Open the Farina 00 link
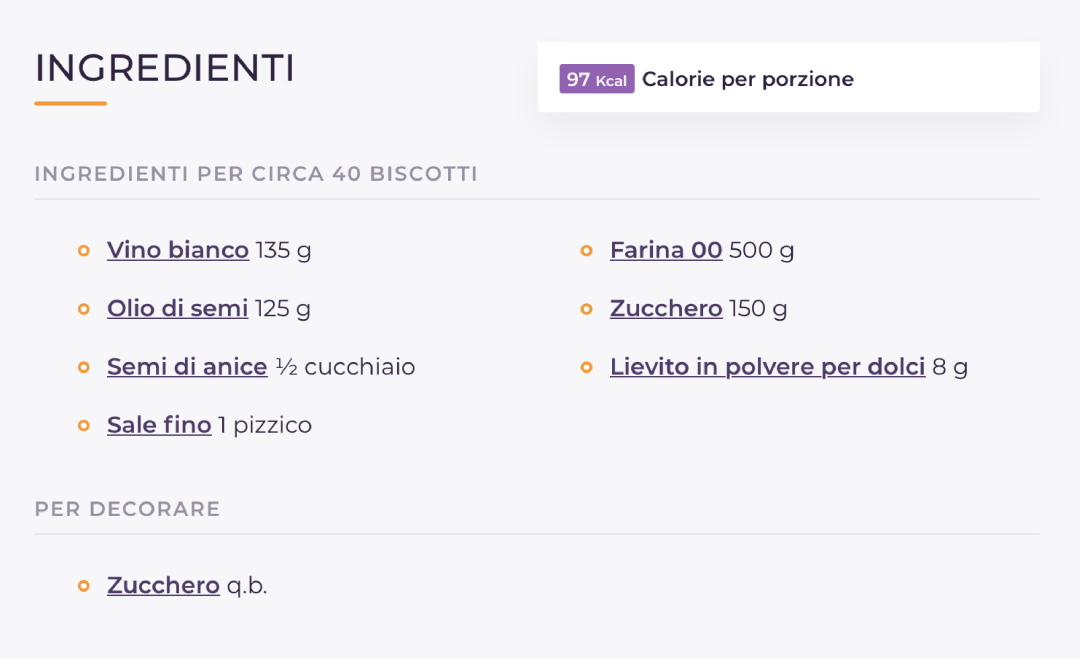This screenshot has width=1080, height=659. [x=666, y=250]
